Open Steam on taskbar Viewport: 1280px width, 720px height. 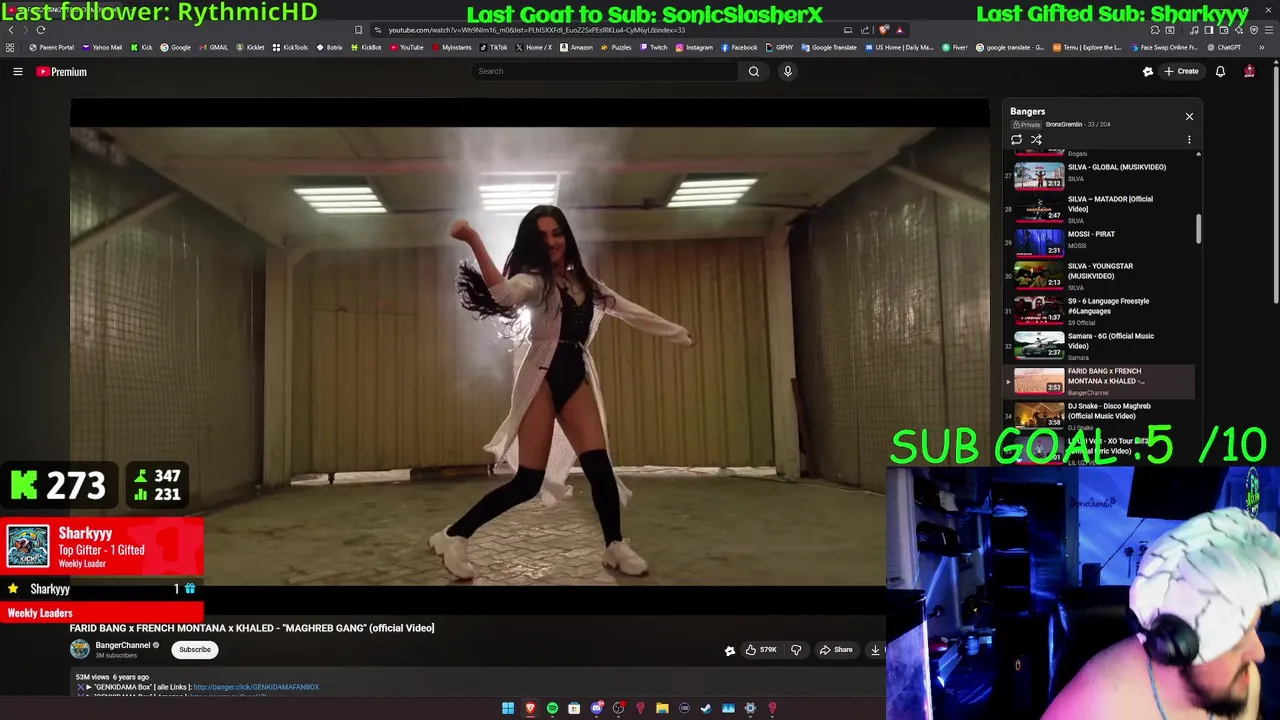(706, 708)
